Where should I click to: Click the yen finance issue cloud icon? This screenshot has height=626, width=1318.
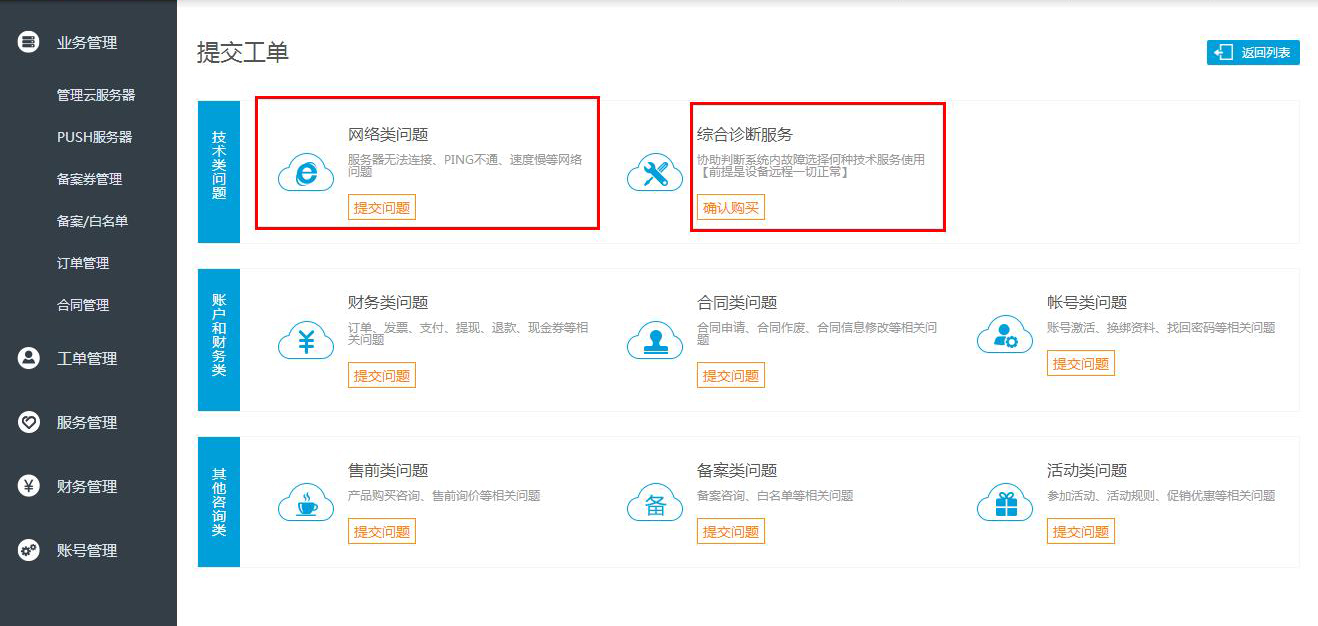[306, 342]
